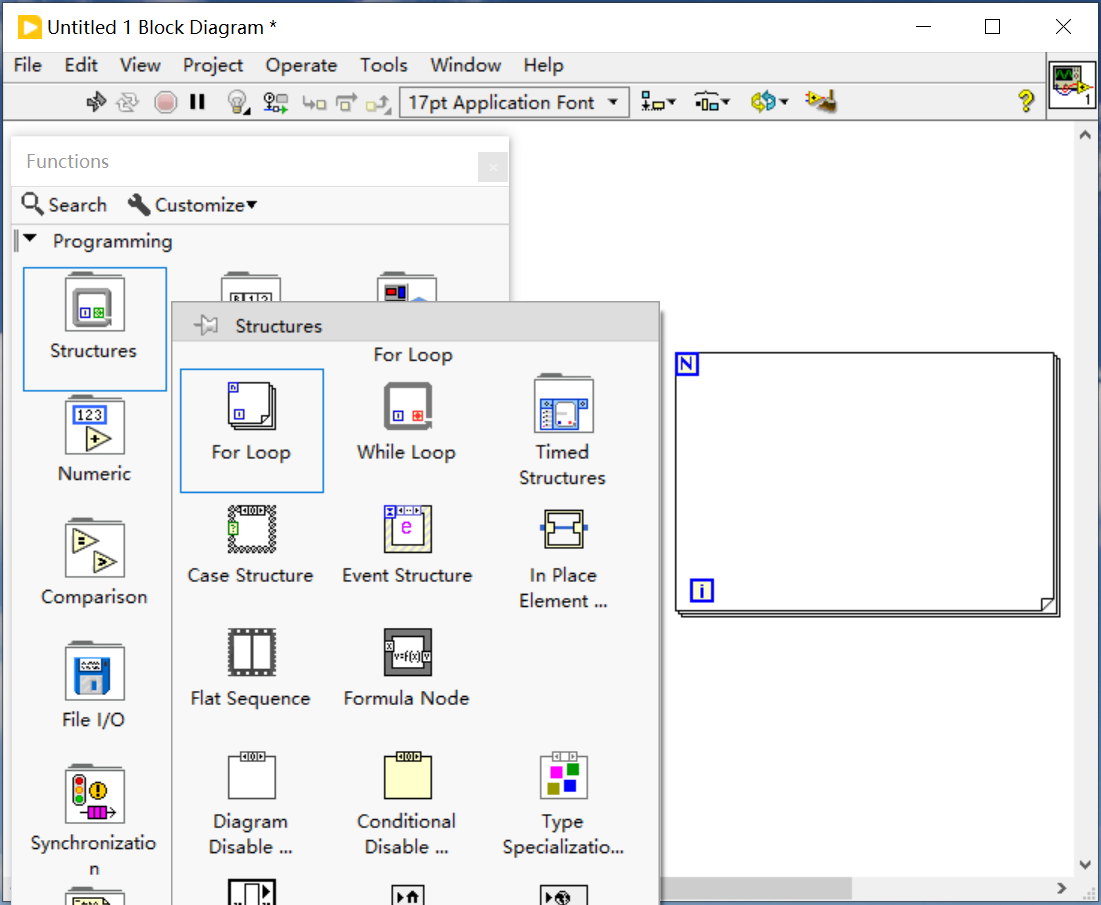The image size is (1101, 905).
Task: Toggle Retain Wire Values button
Action: coord(275,103)
